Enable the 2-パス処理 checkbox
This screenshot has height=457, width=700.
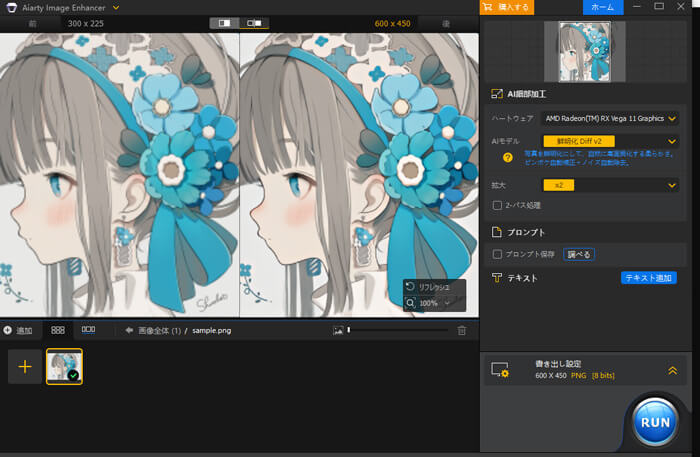pos(498,205)
